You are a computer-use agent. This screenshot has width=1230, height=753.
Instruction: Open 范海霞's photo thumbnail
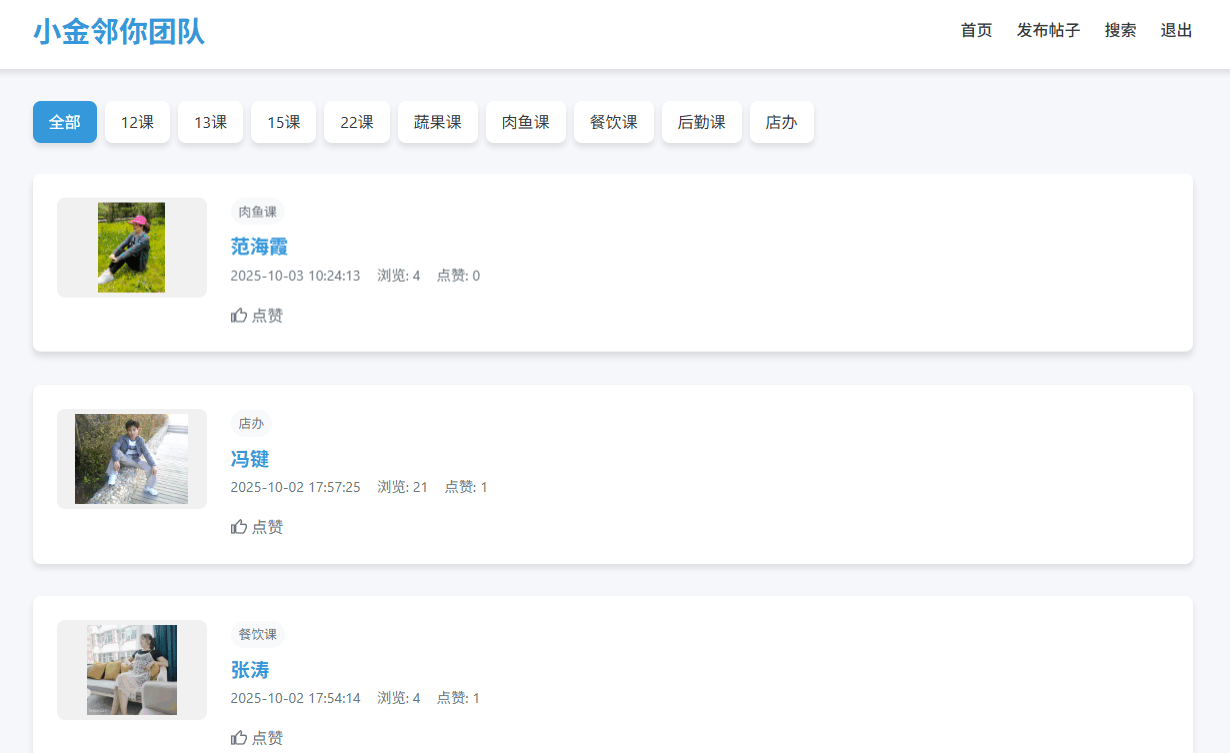[x=131, y=247]
